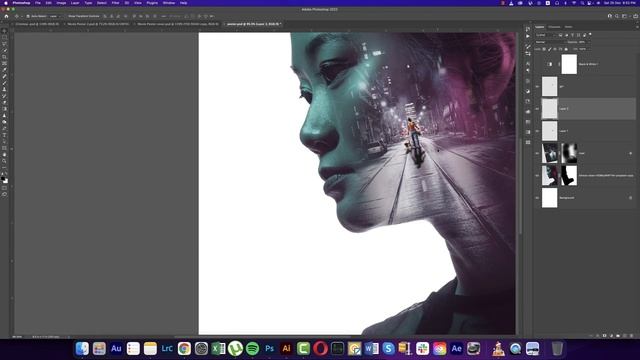Select the Pen tool

coord(4,129)
